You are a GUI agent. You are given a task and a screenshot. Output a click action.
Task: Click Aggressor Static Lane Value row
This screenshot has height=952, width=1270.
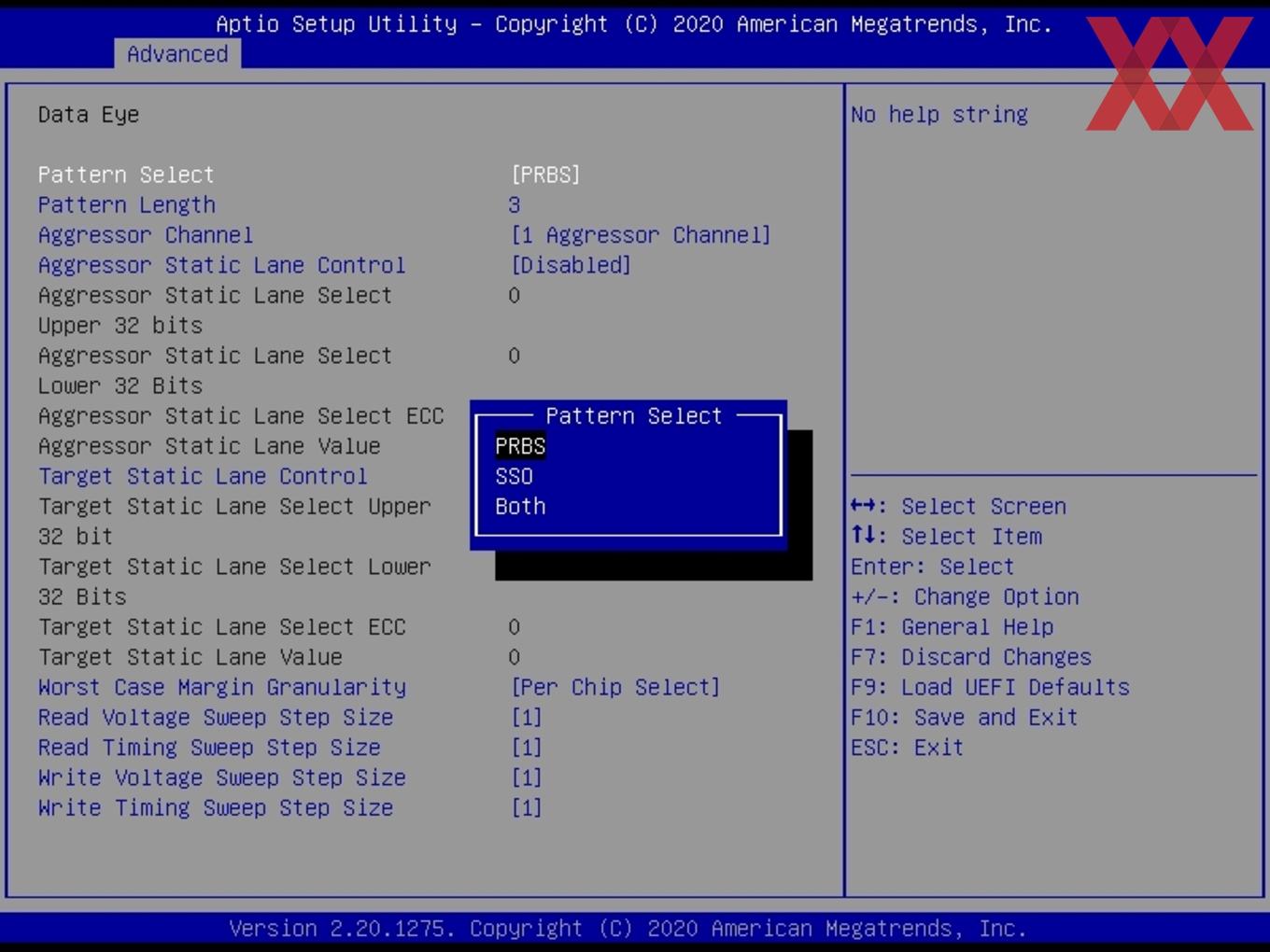coord(209,446)
